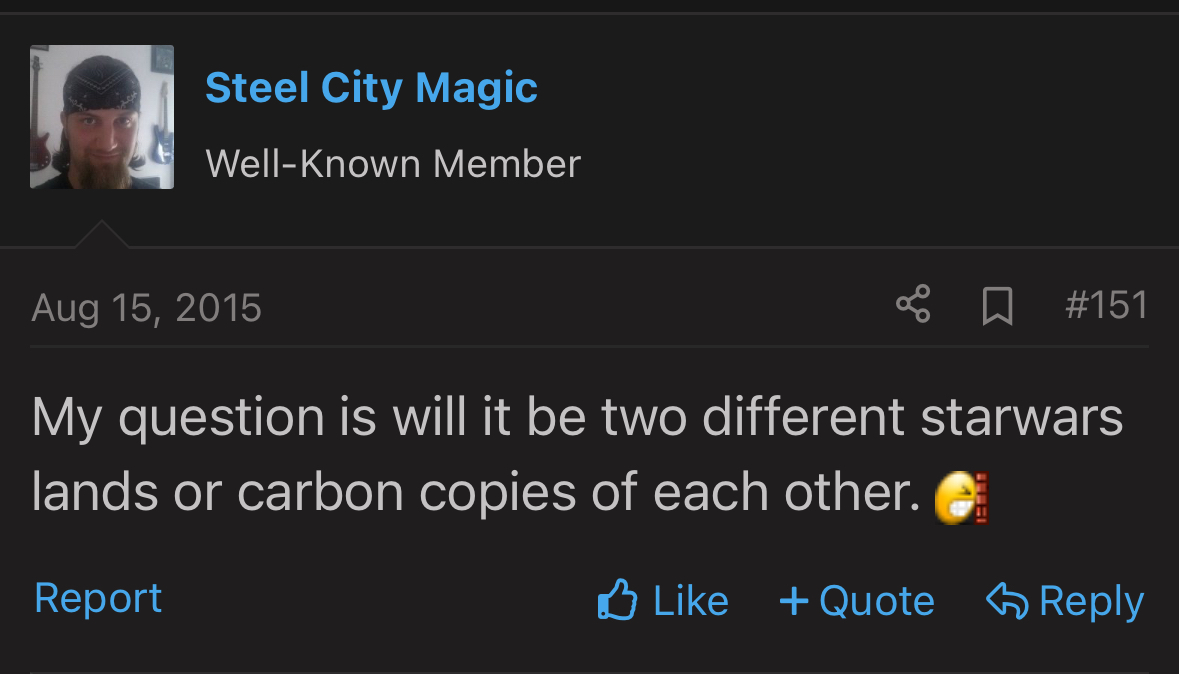Click the grinning emoji in the post
Screen dimensions: 1179x674
(961, 497)
